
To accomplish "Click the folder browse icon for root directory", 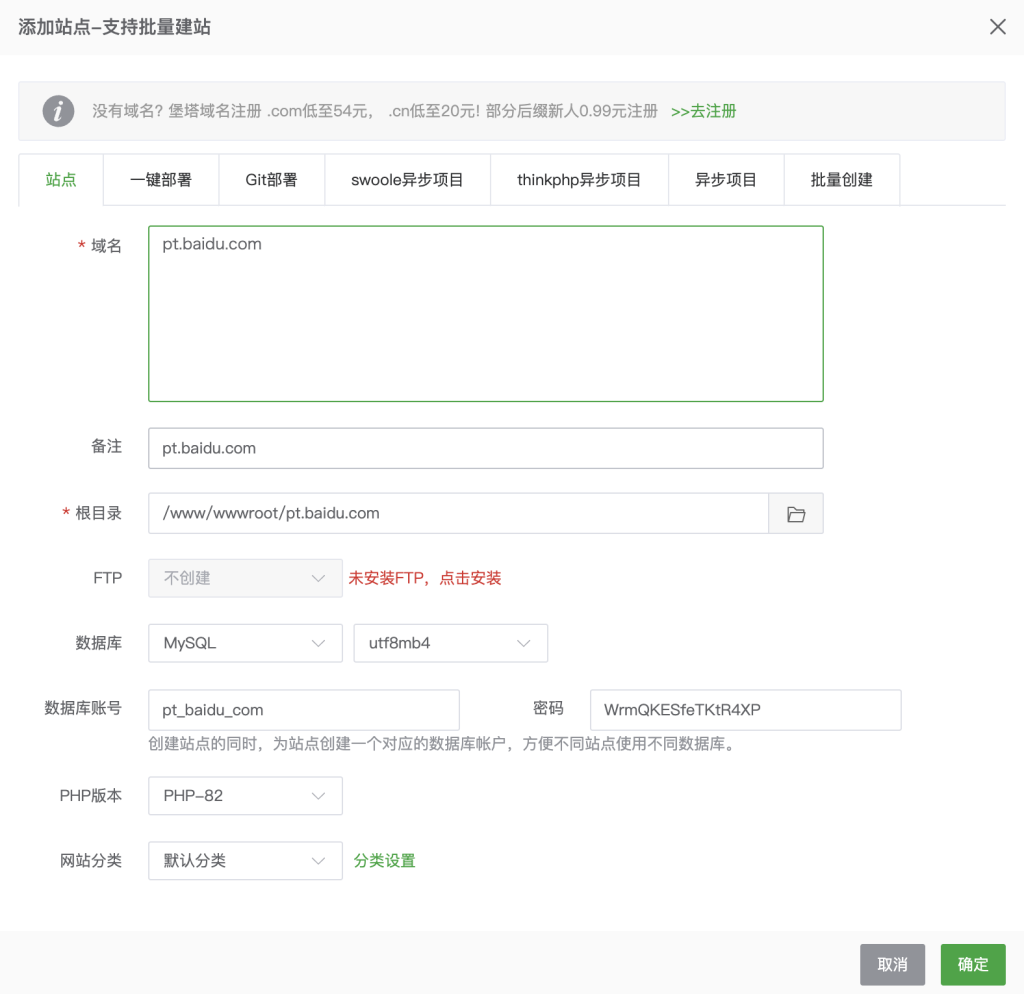I will 796,514.
